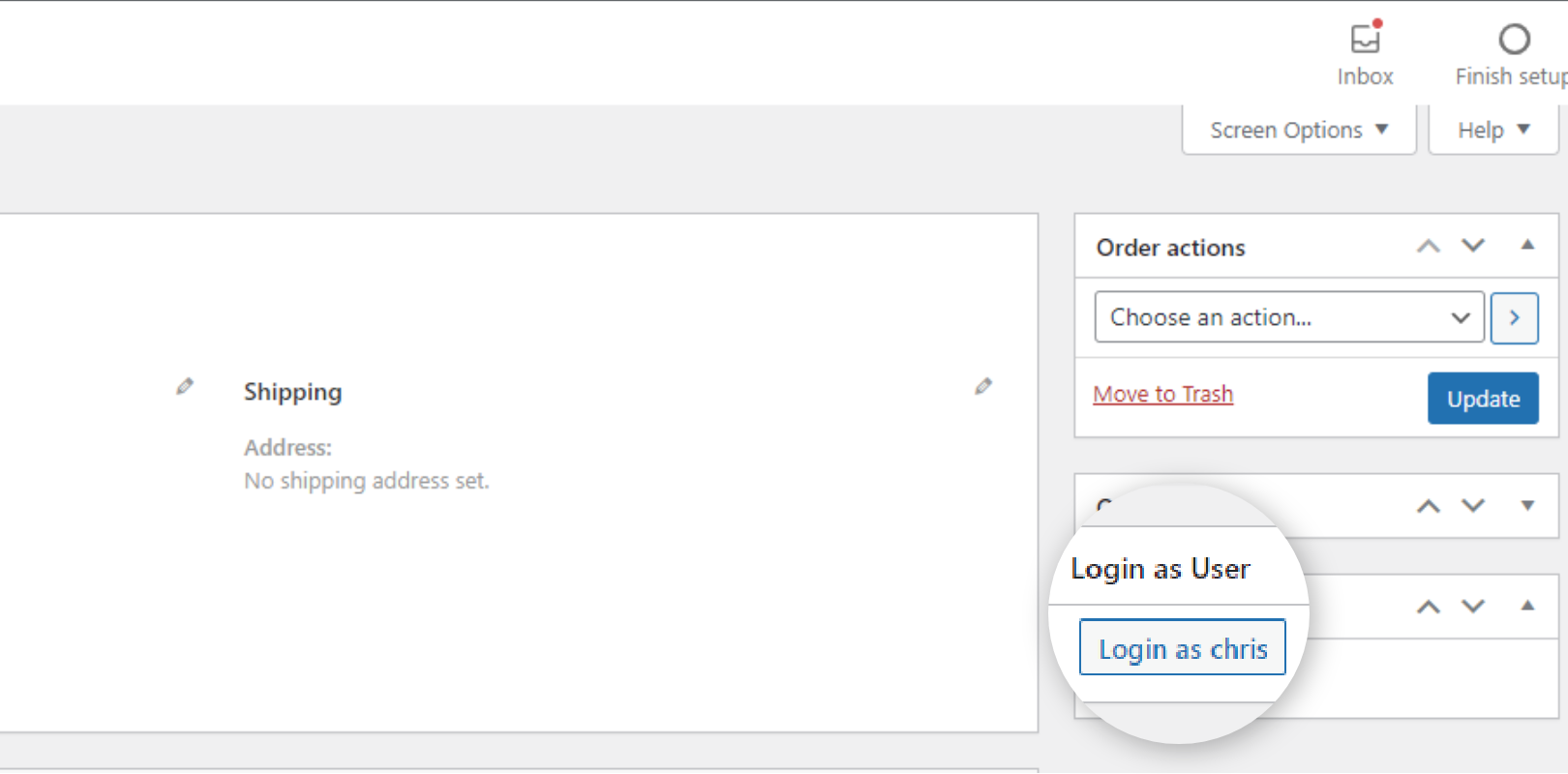Select the Order actions panel header

pyautogui.click(x=1170, y=247)
